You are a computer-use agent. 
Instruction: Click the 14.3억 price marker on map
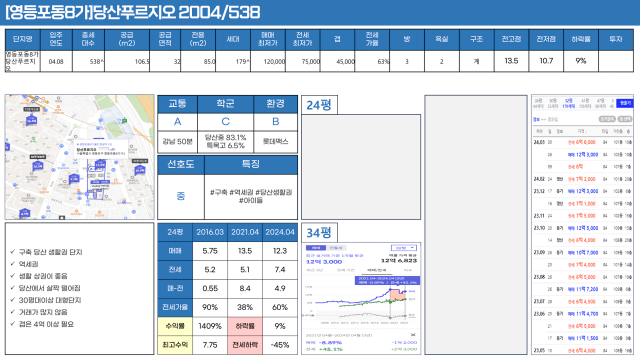point(38,166)
